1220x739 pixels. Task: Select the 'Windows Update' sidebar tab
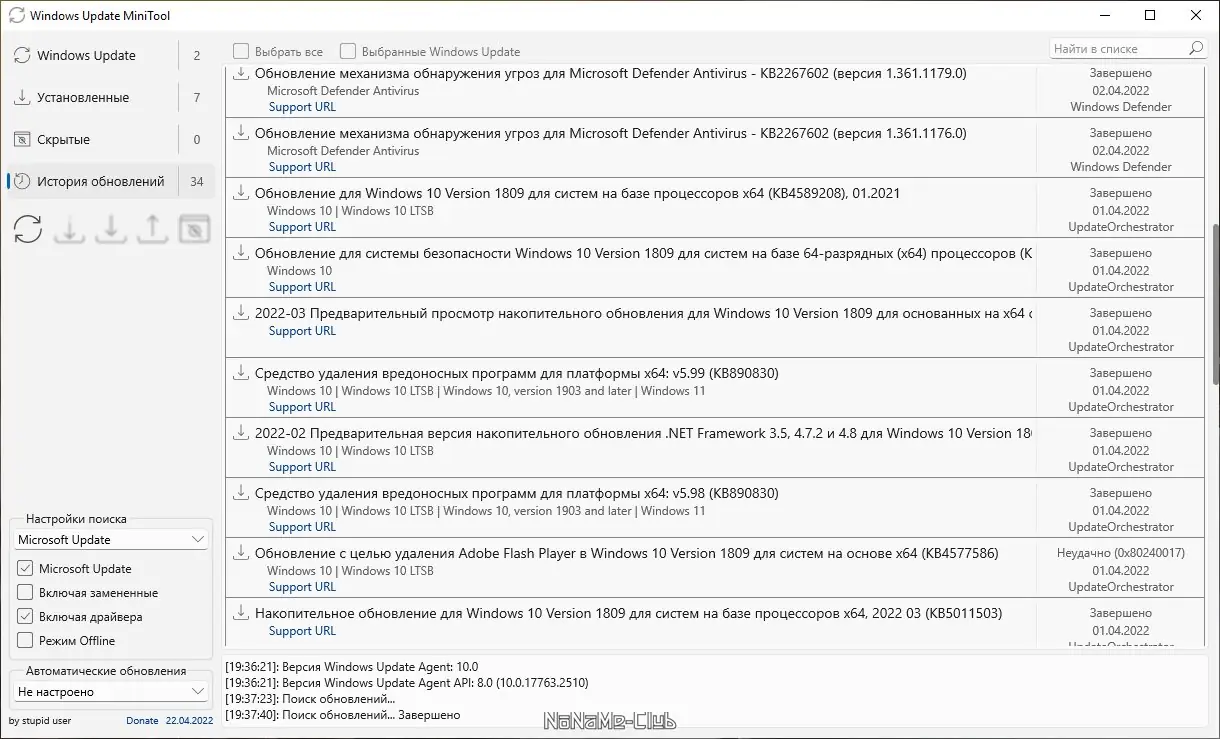point(86,56)
